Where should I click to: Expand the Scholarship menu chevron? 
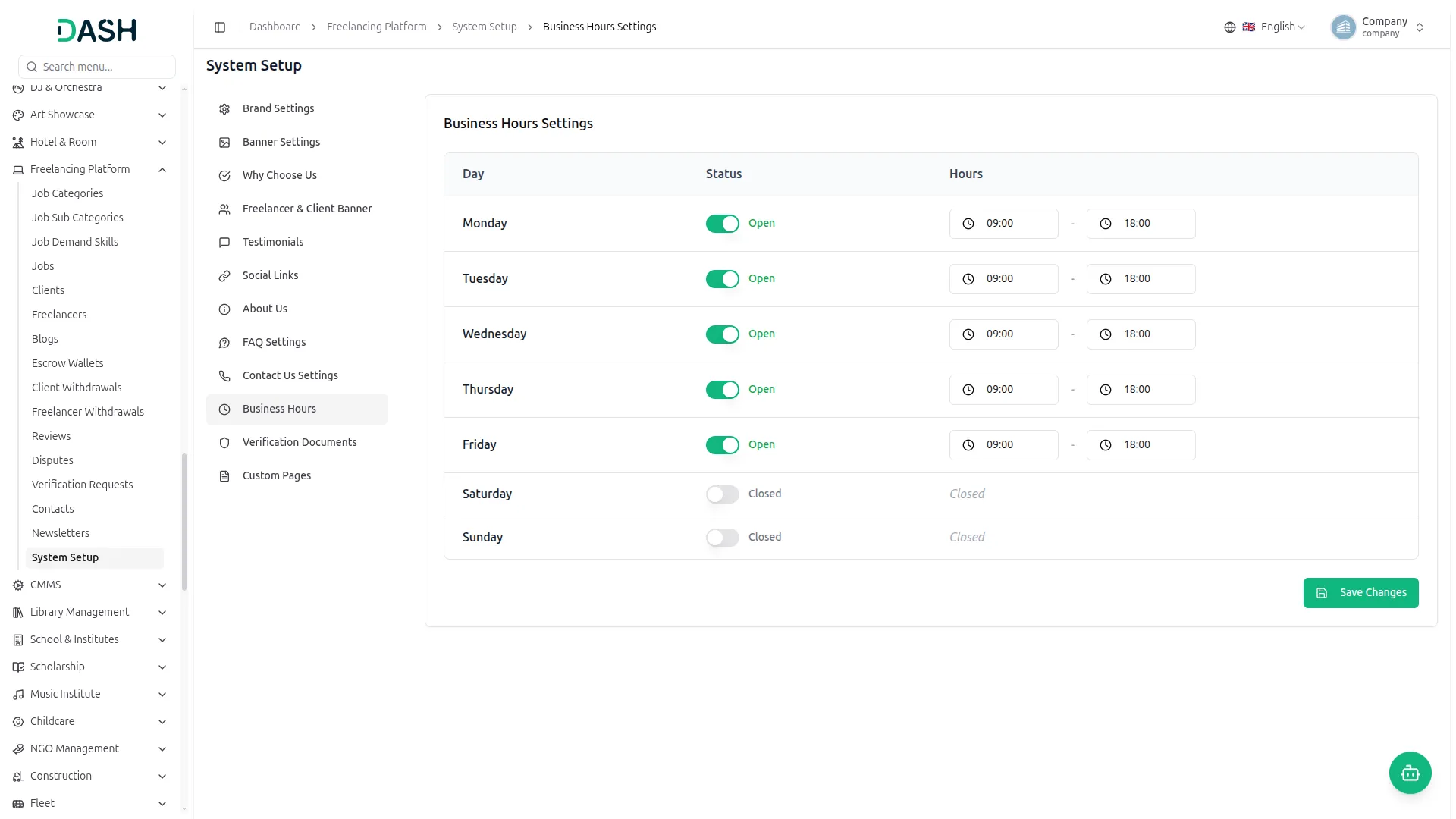coord(162,667)
